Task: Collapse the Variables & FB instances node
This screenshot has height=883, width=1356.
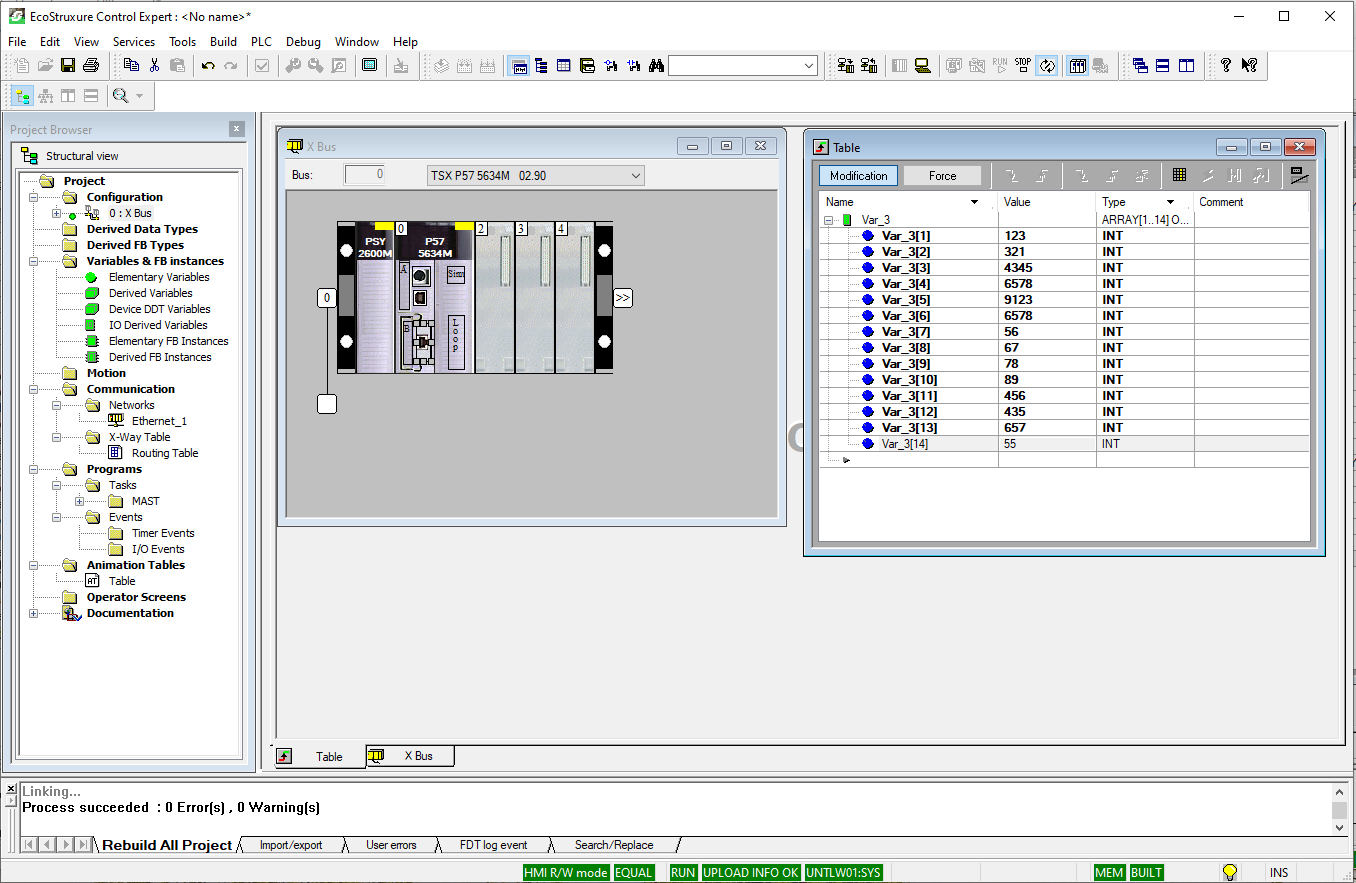Action: 34,261
